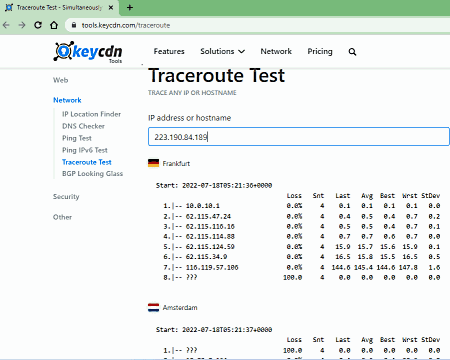Select Network sidebar section
Viewport: 450px width, 360px height.
67,100
